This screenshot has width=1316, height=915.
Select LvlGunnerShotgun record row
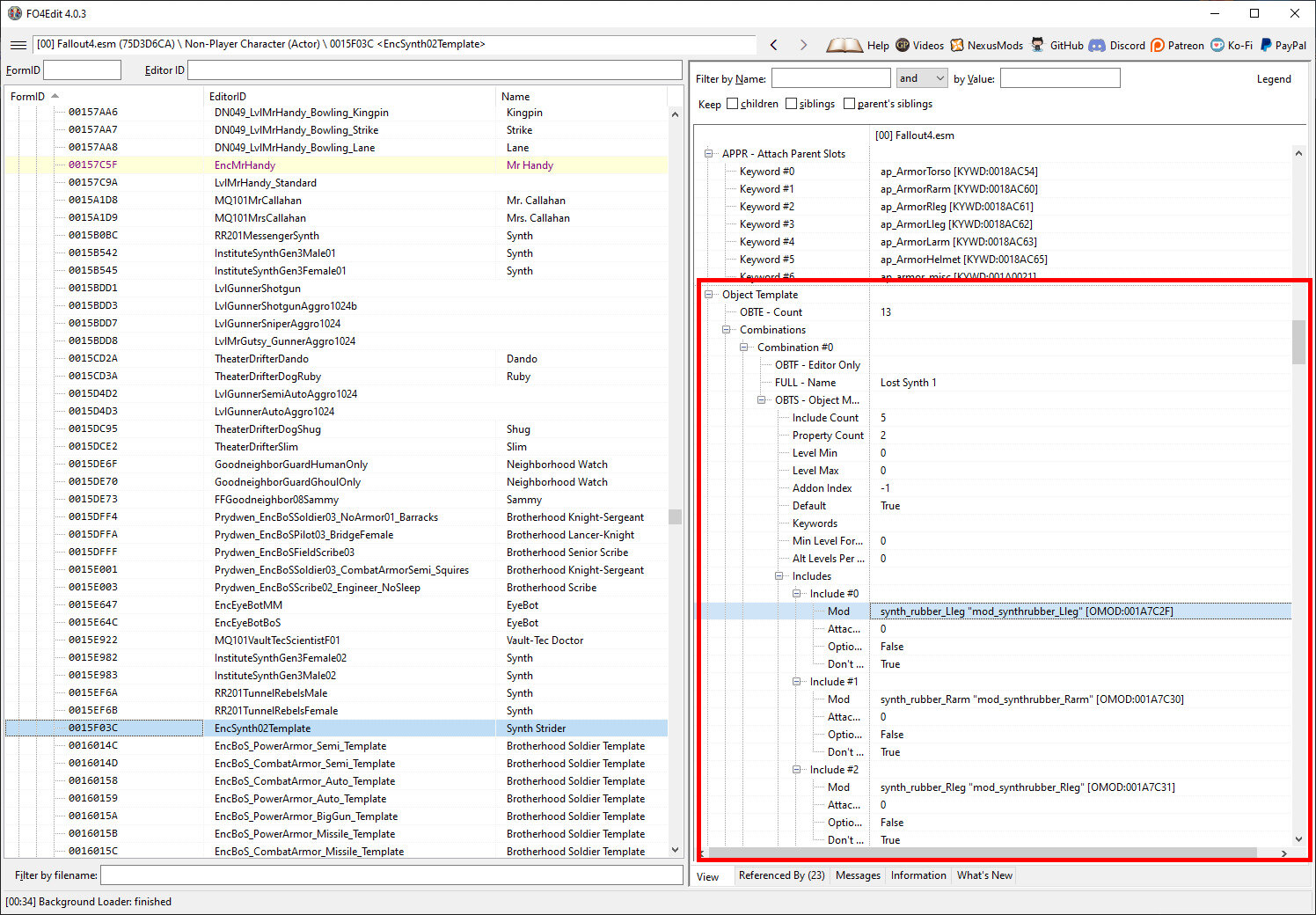point(337,288)
